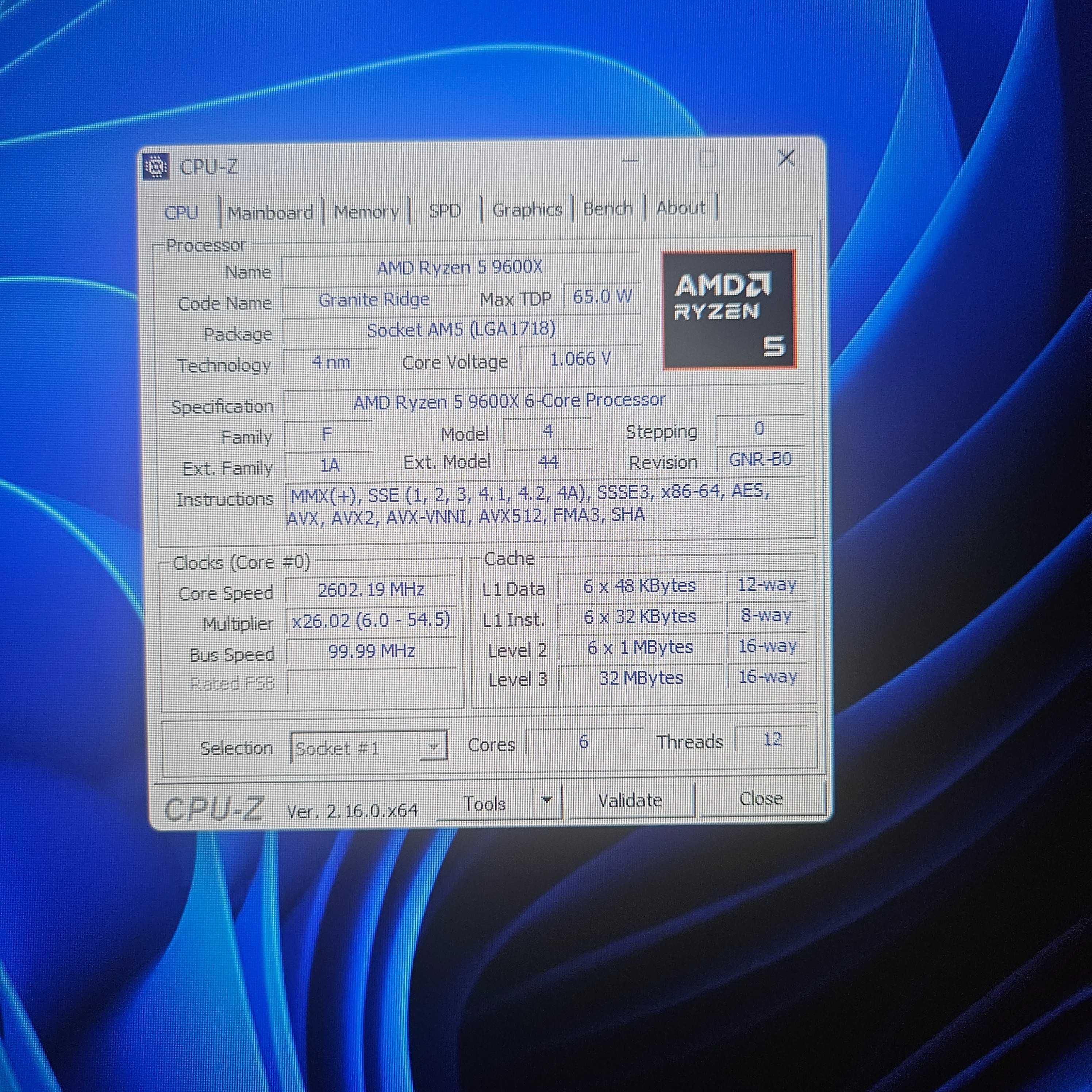Click the Stepping value 0
This screenshot has height=1092, width=1092.
pyautogui.click(x=760, y=429)
